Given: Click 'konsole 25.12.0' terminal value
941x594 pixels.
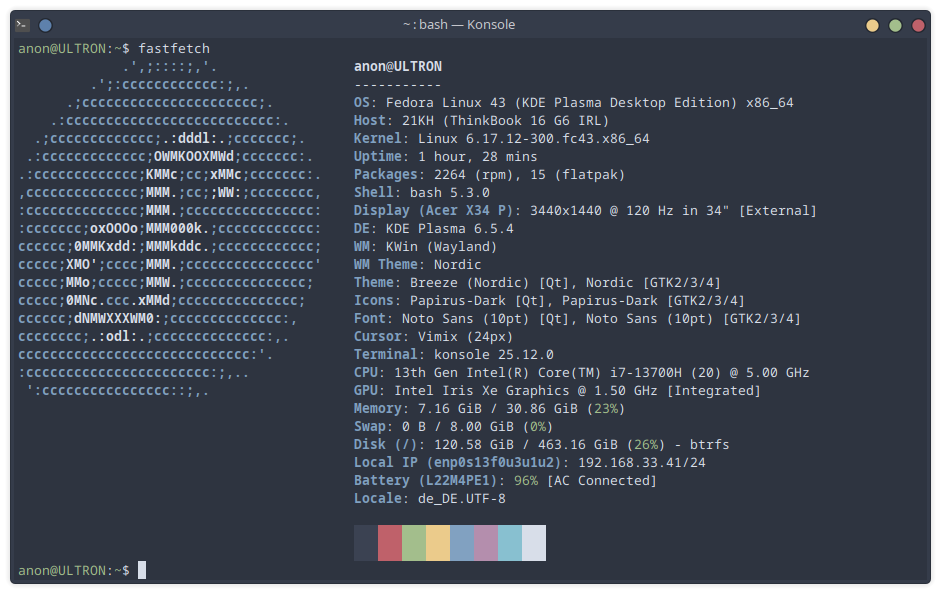Looking at the screenshot, I should [x=494, y=355].
